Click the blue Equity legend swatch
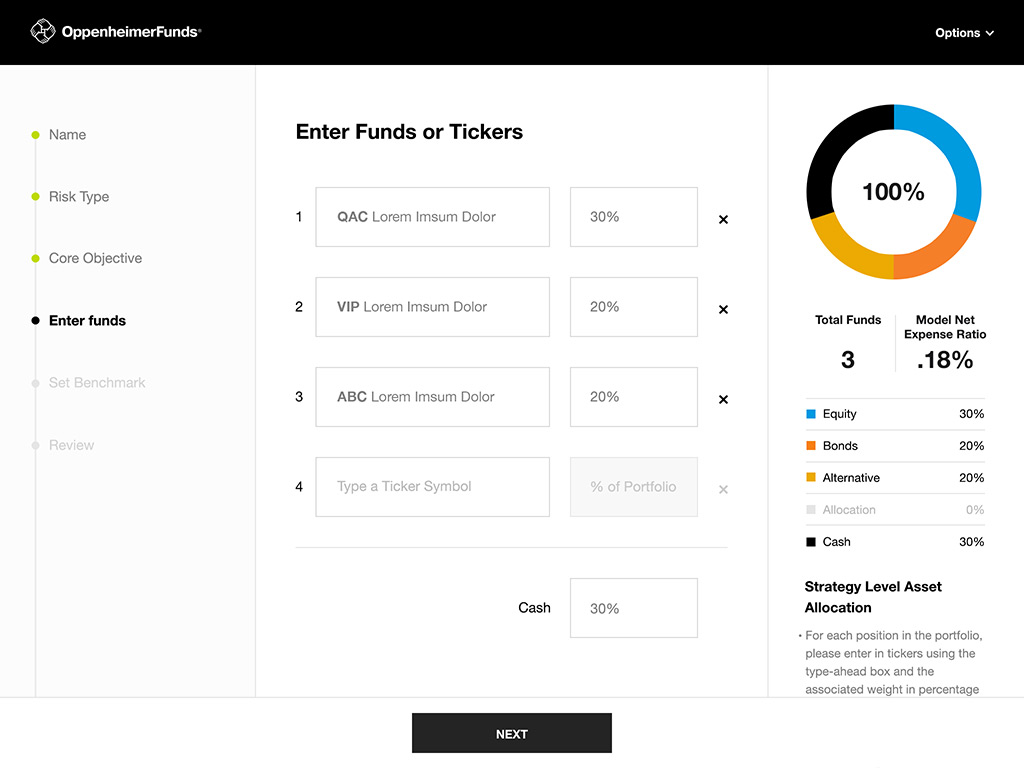 [x=811, y=414]
